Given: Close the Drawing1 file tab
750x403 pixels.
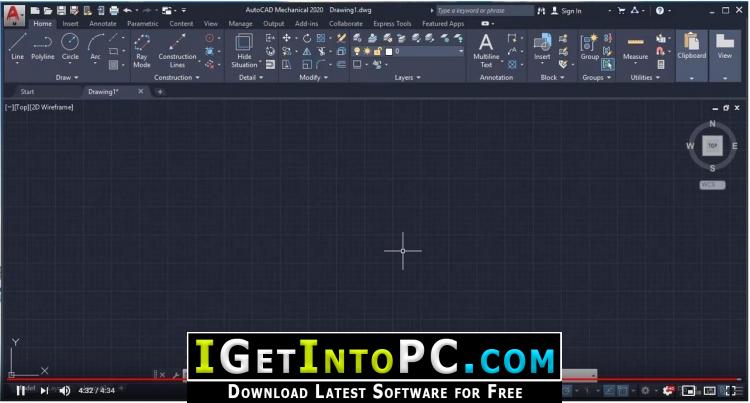Looking at the screenshot, I should tap(141, 91).
